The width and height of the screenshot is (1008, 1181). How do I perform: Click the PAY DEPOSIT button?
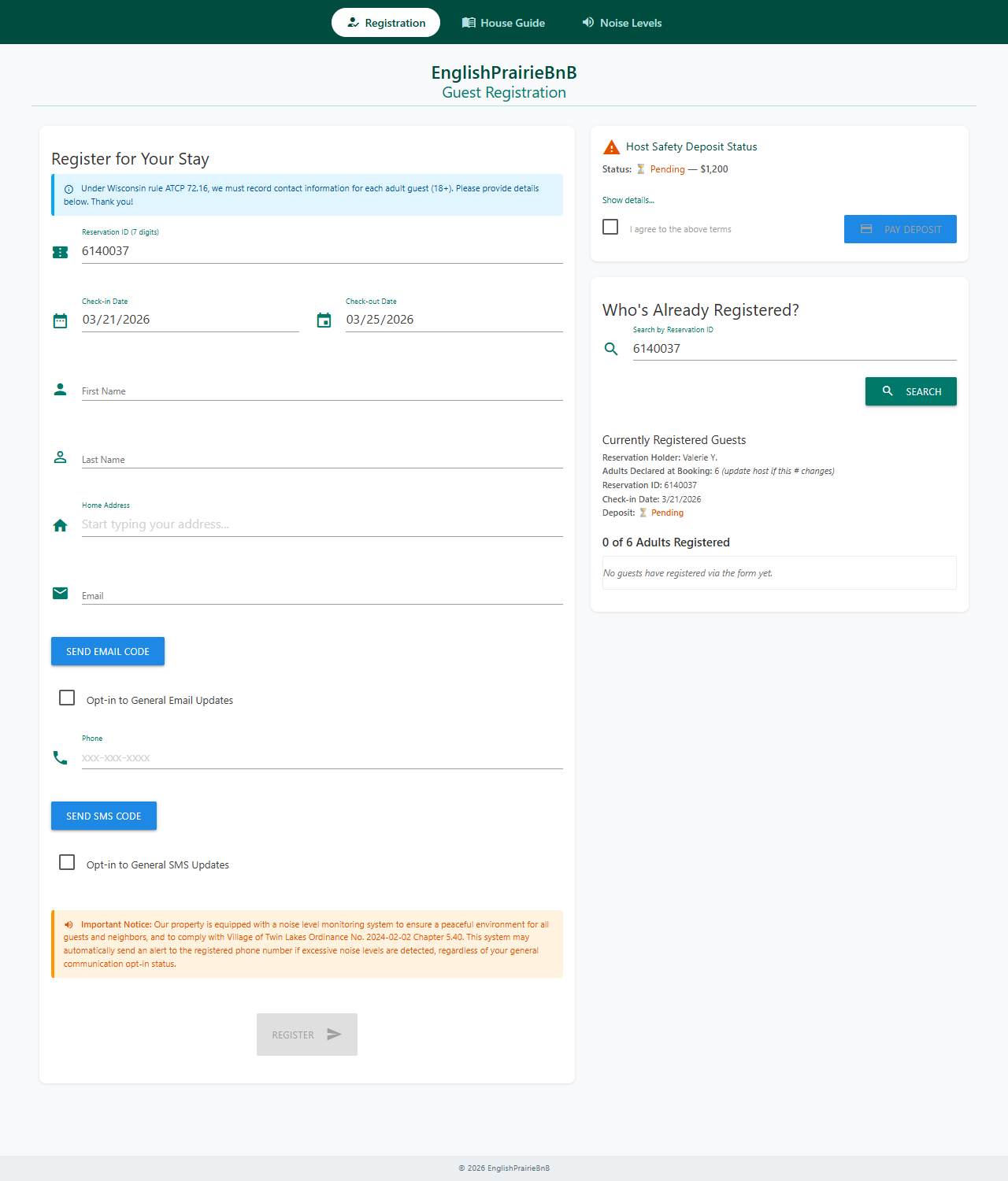point(900,229)
